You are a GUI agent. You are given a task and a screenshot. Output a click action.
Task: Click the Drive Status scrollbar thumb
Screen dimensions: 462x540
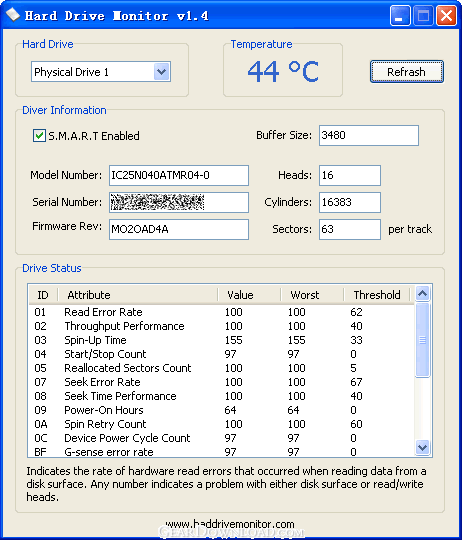pos(422,340)
